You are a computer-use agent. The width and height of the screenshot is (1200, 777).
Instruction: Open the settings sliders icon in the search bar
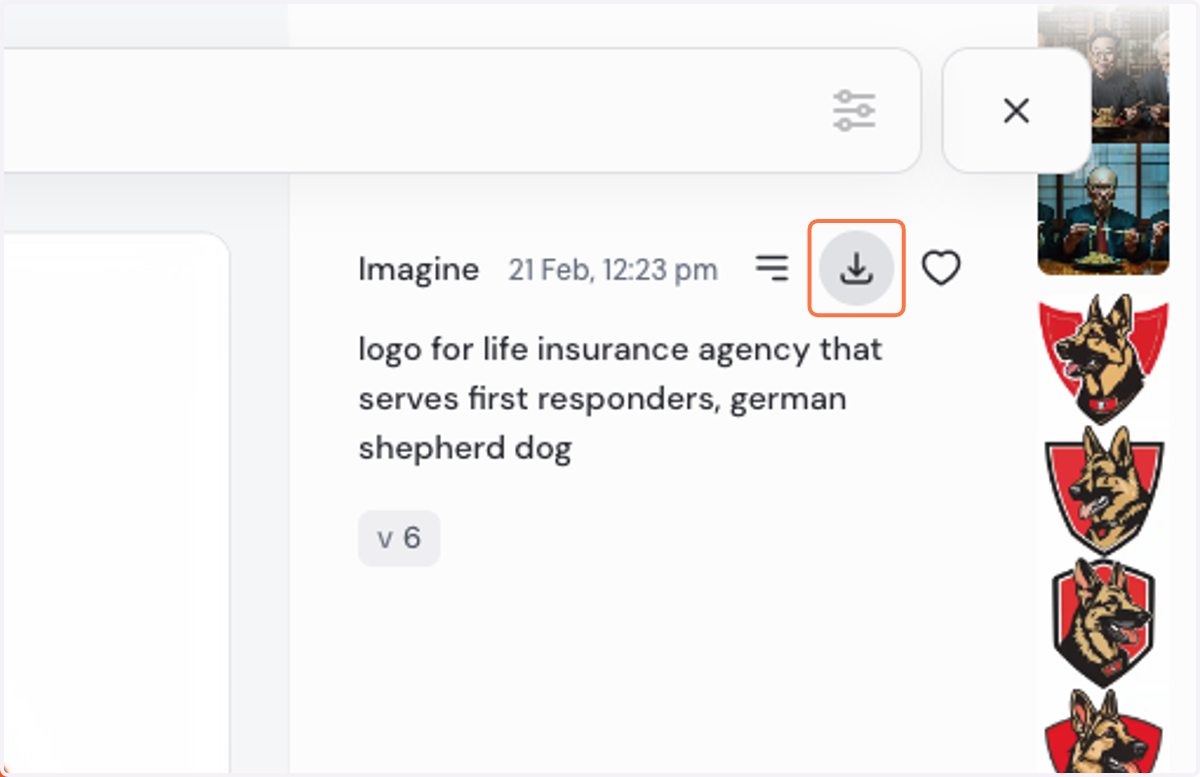pos(854,110)
